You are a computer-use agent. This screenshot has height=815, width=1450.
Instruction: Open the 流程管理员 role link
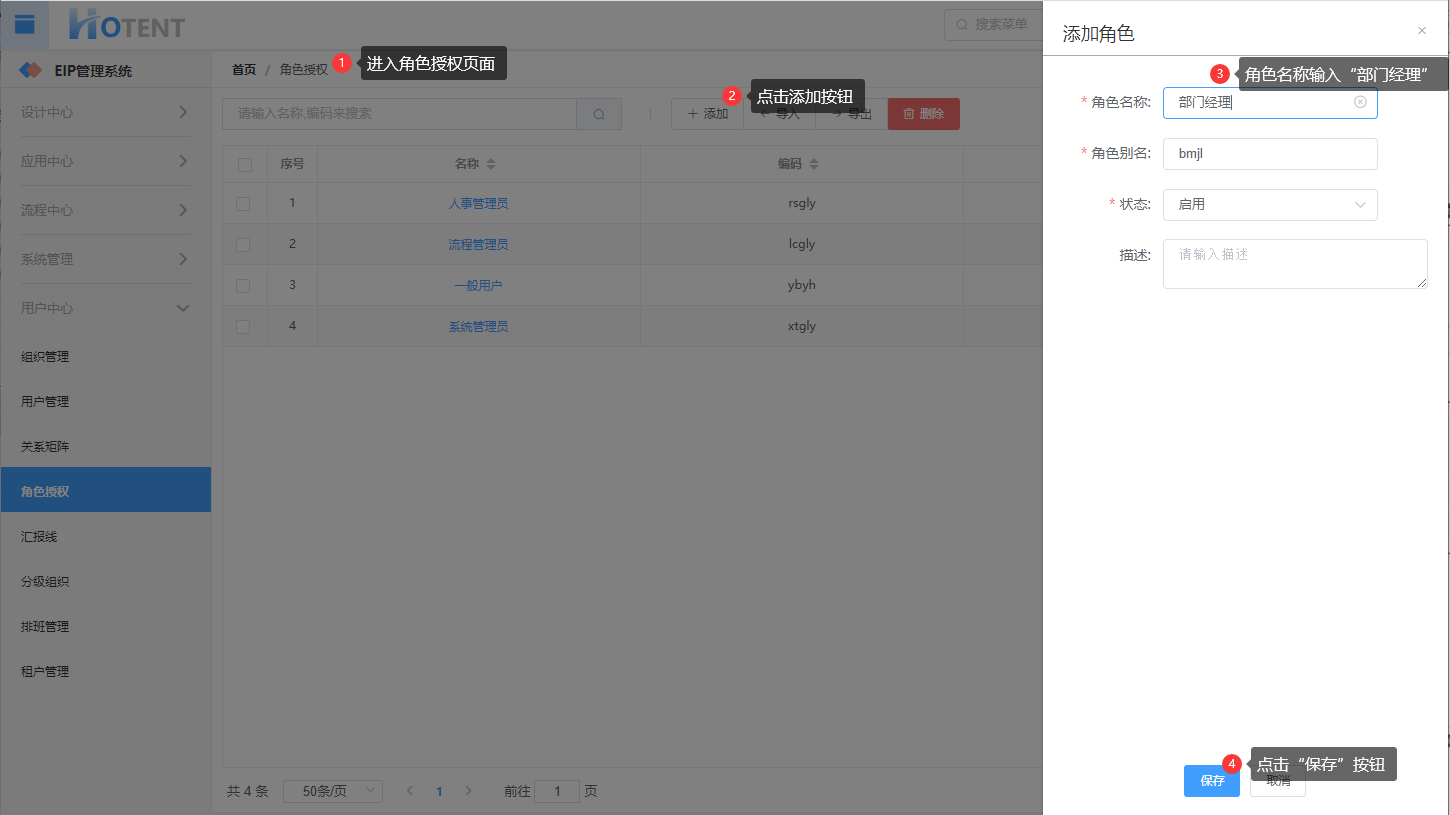pyautogui.click(x=478, y=244)
